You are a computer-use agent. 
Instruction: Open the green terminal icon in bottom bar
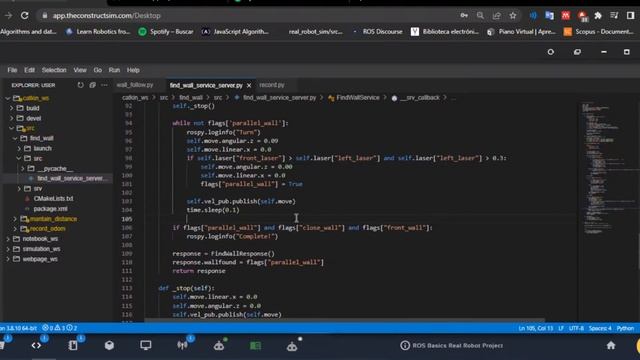click(256, 346)
